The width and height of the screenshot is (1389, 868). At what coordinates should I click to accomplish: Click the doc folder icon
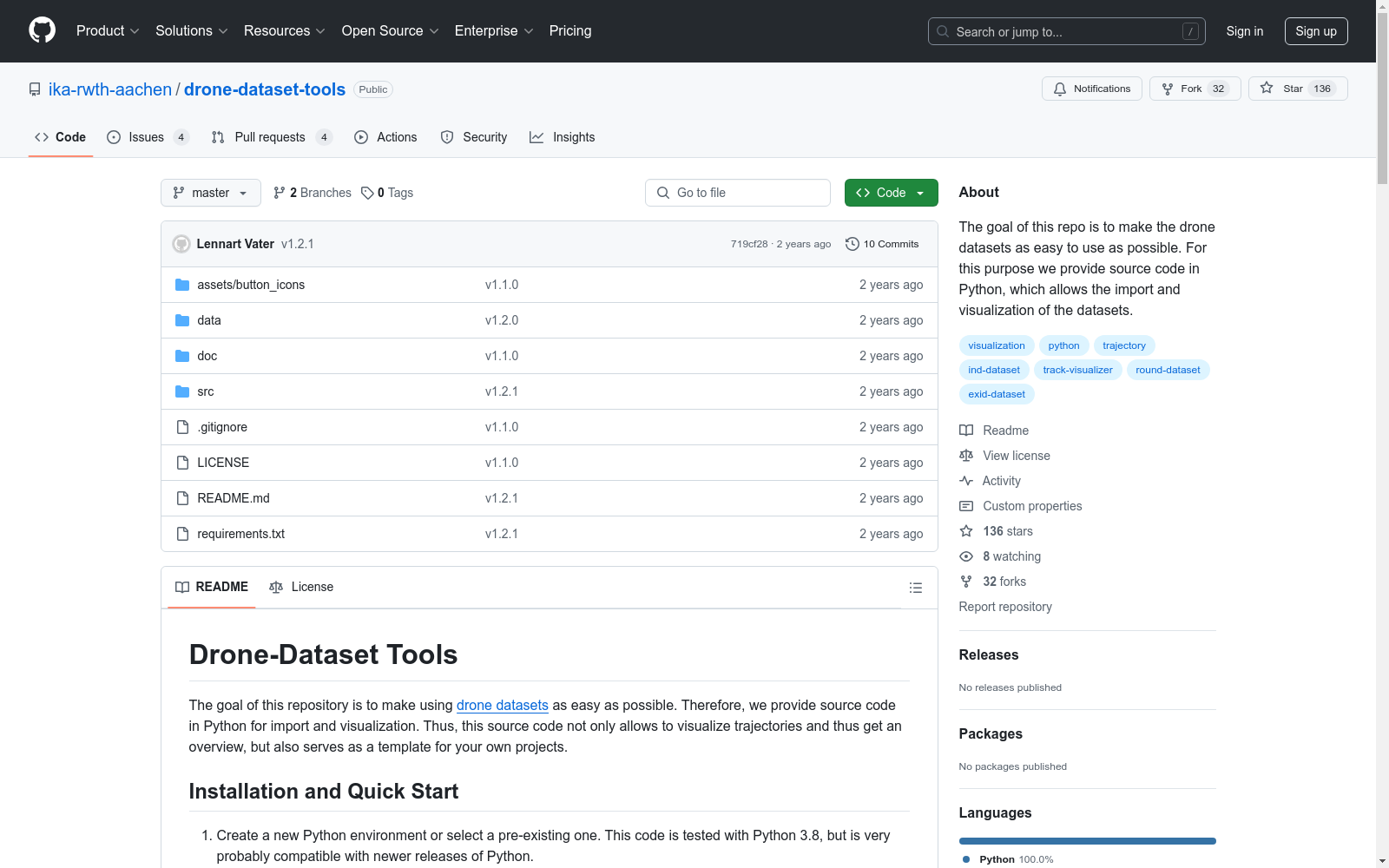[x=182, y=356]
